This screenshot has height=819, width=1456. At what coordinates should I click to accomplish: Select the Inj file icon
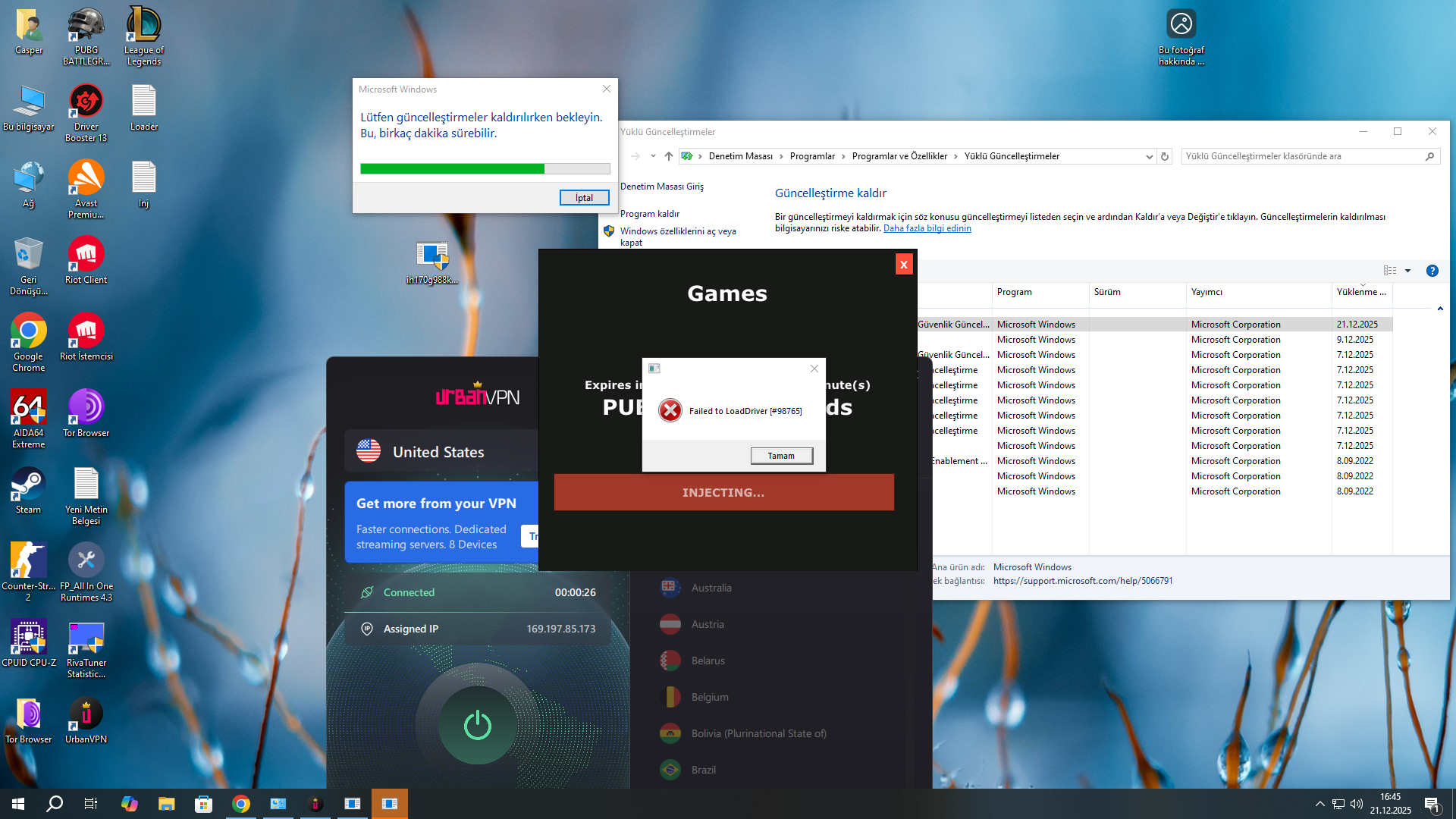pyautogui.click(x=144, y=184)
